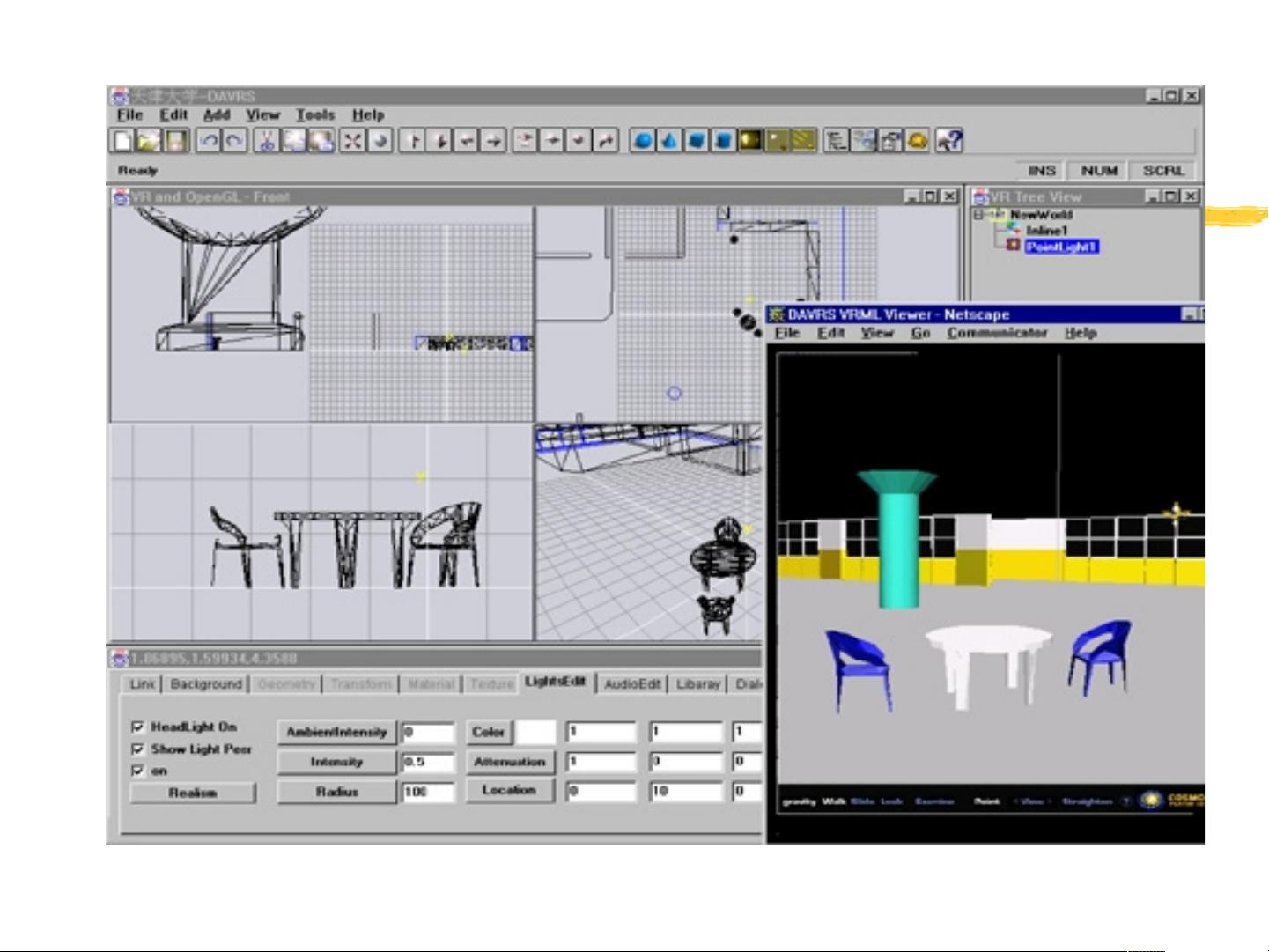
Task: Click the four-arrows fit view icon
Action: click(x=352, y=140)
